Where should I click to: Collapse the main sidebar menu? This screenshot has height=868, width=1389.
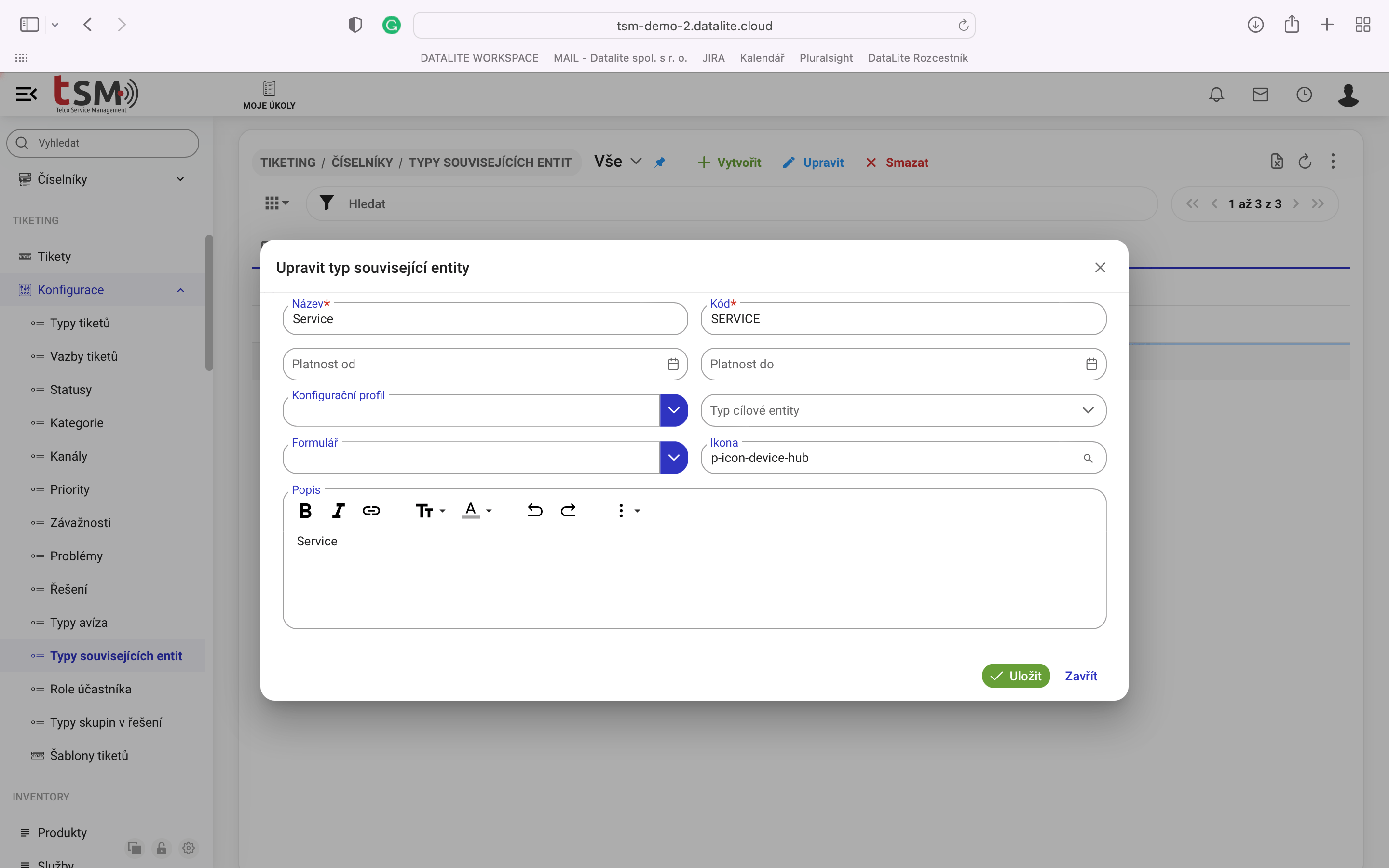[x=26, y=94]
